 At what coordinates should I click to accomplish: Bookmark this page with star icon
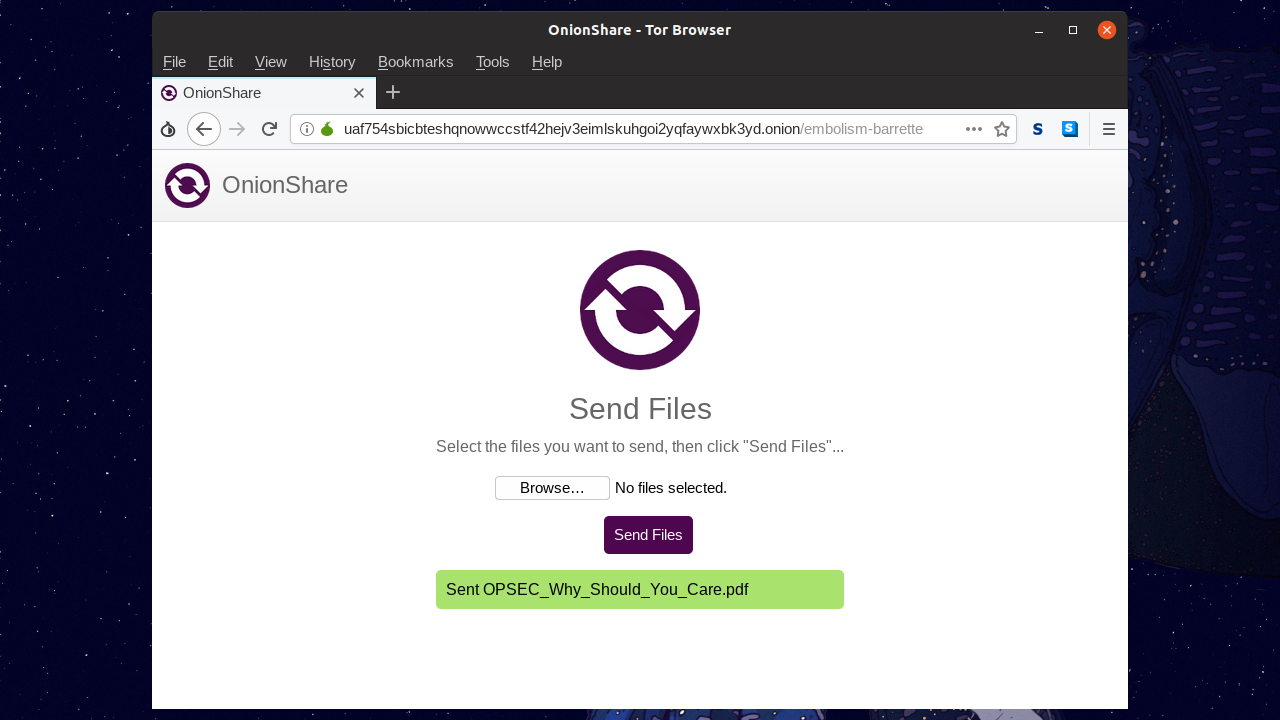(x=1001, y=129)
